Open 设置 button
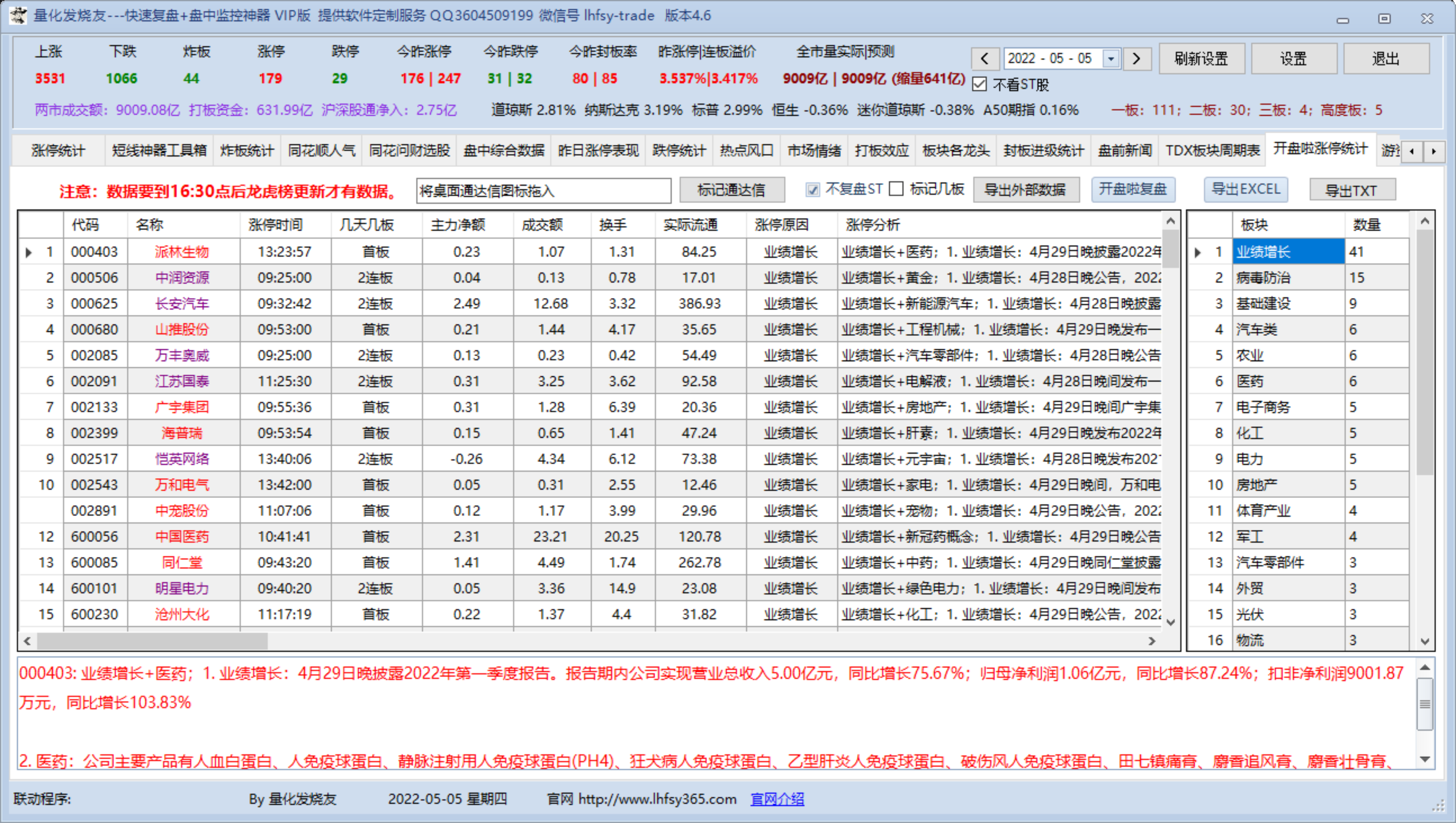 point(1294,59)
